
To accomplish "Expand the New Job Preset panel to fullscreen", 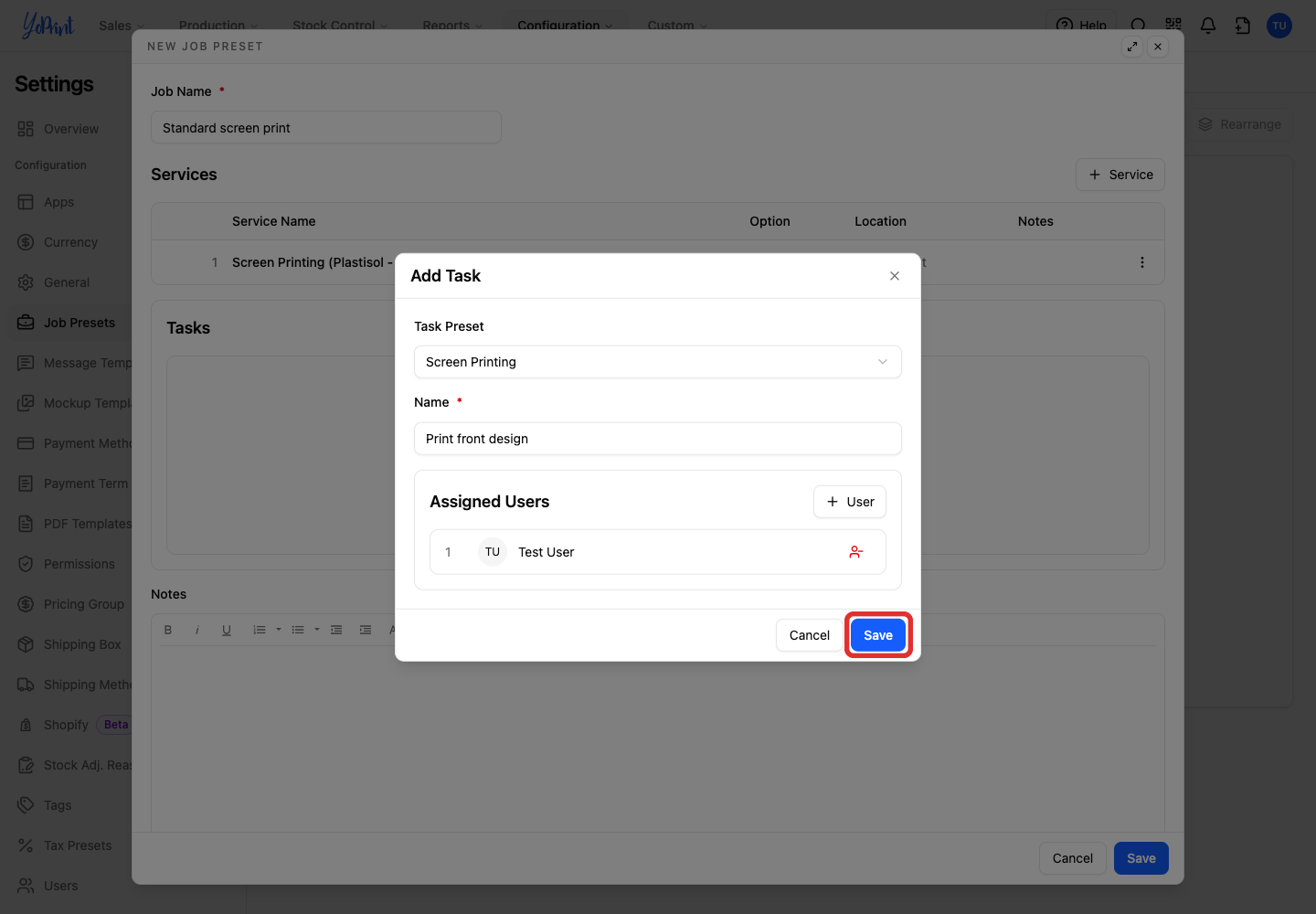I will tap(1132, 47).
